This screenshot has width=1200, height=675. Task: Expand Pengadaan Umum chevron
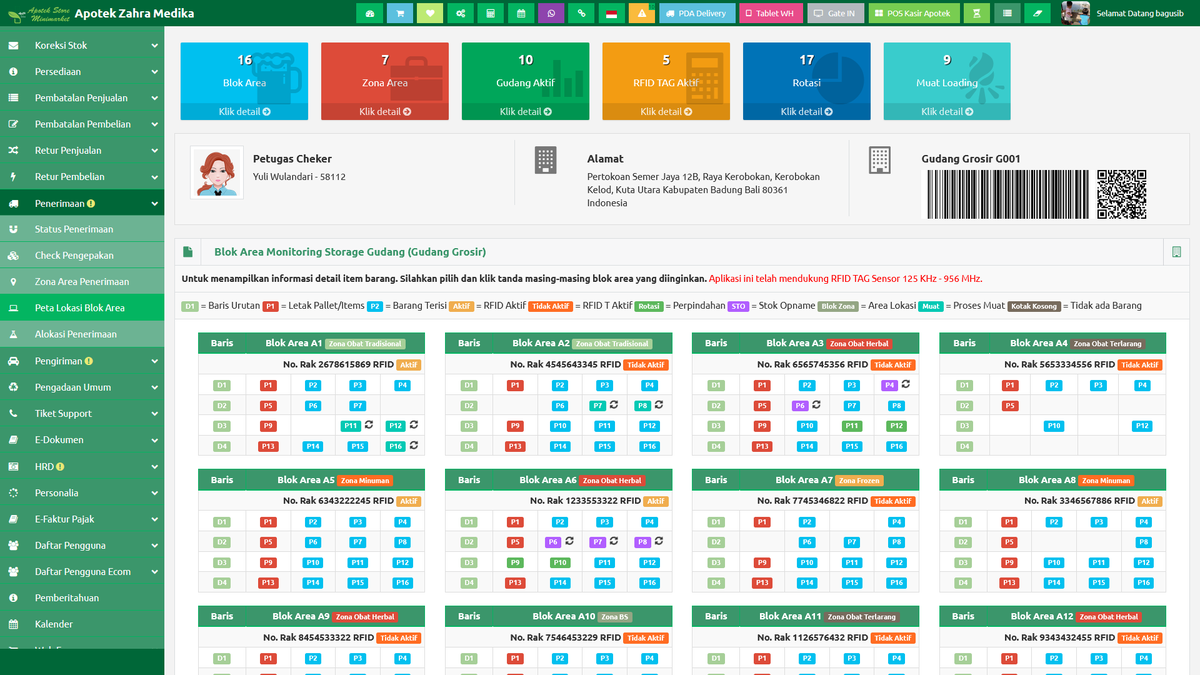click(x=155, y=387)
